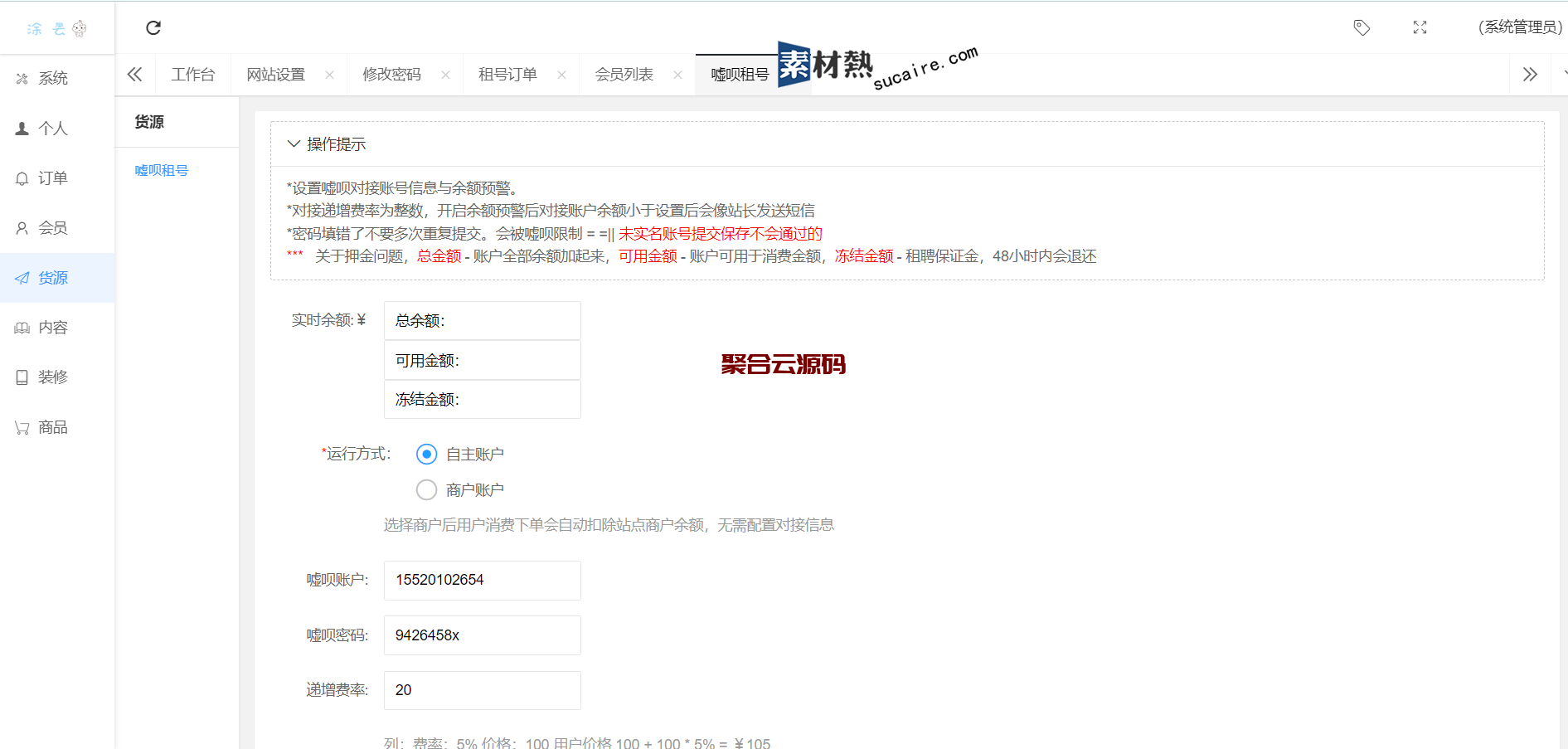
Task: Click the site logo at top left
Action: pyautogui.click(x=57, y=29)
